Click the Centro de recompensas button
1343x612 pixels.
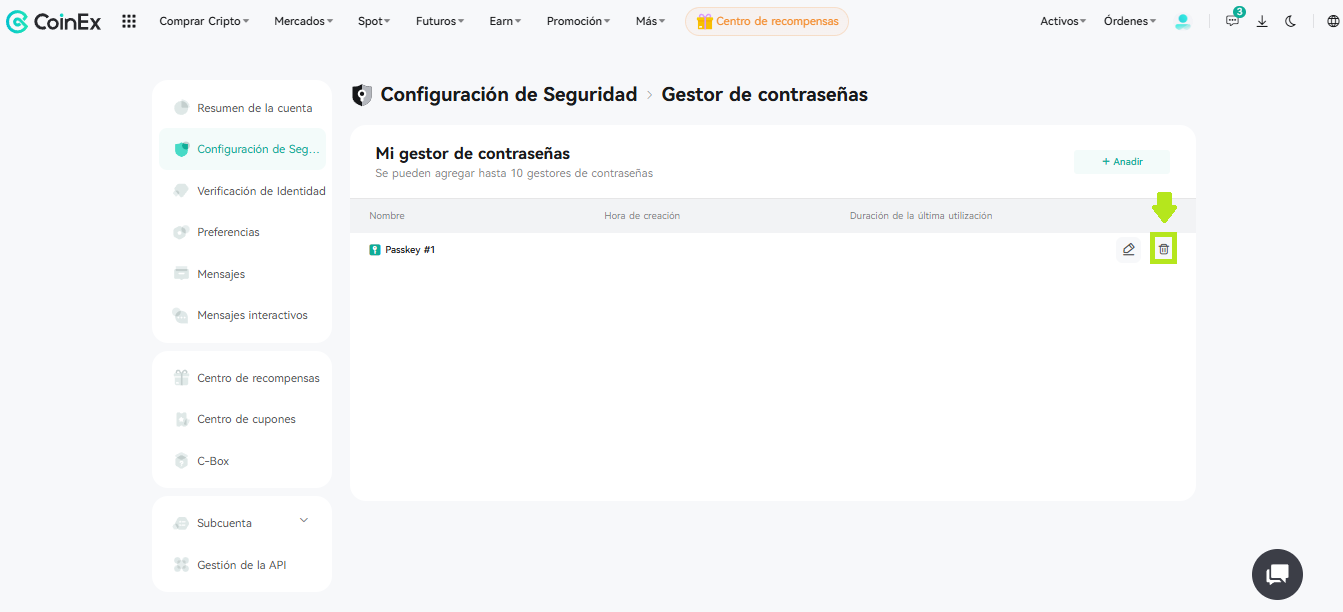[x=767, y=21]
